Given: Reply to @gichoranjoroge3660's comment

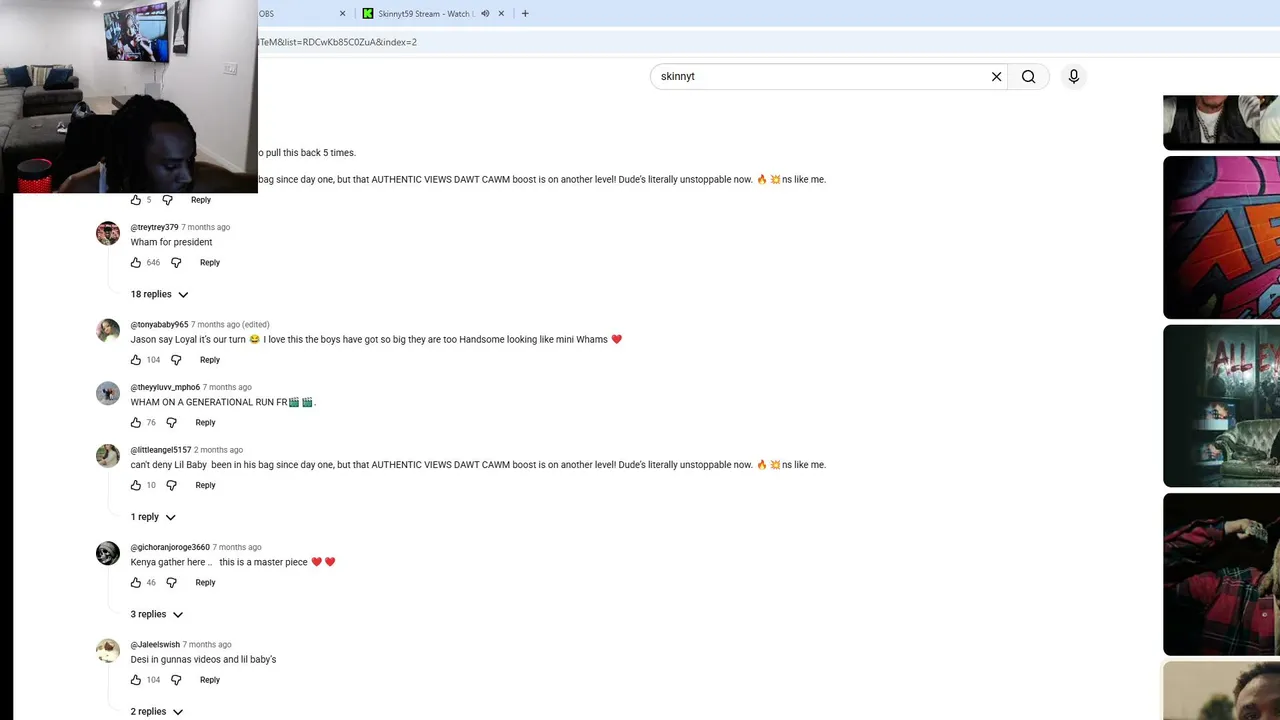Looking at the screenshot, I should [205, 583].
